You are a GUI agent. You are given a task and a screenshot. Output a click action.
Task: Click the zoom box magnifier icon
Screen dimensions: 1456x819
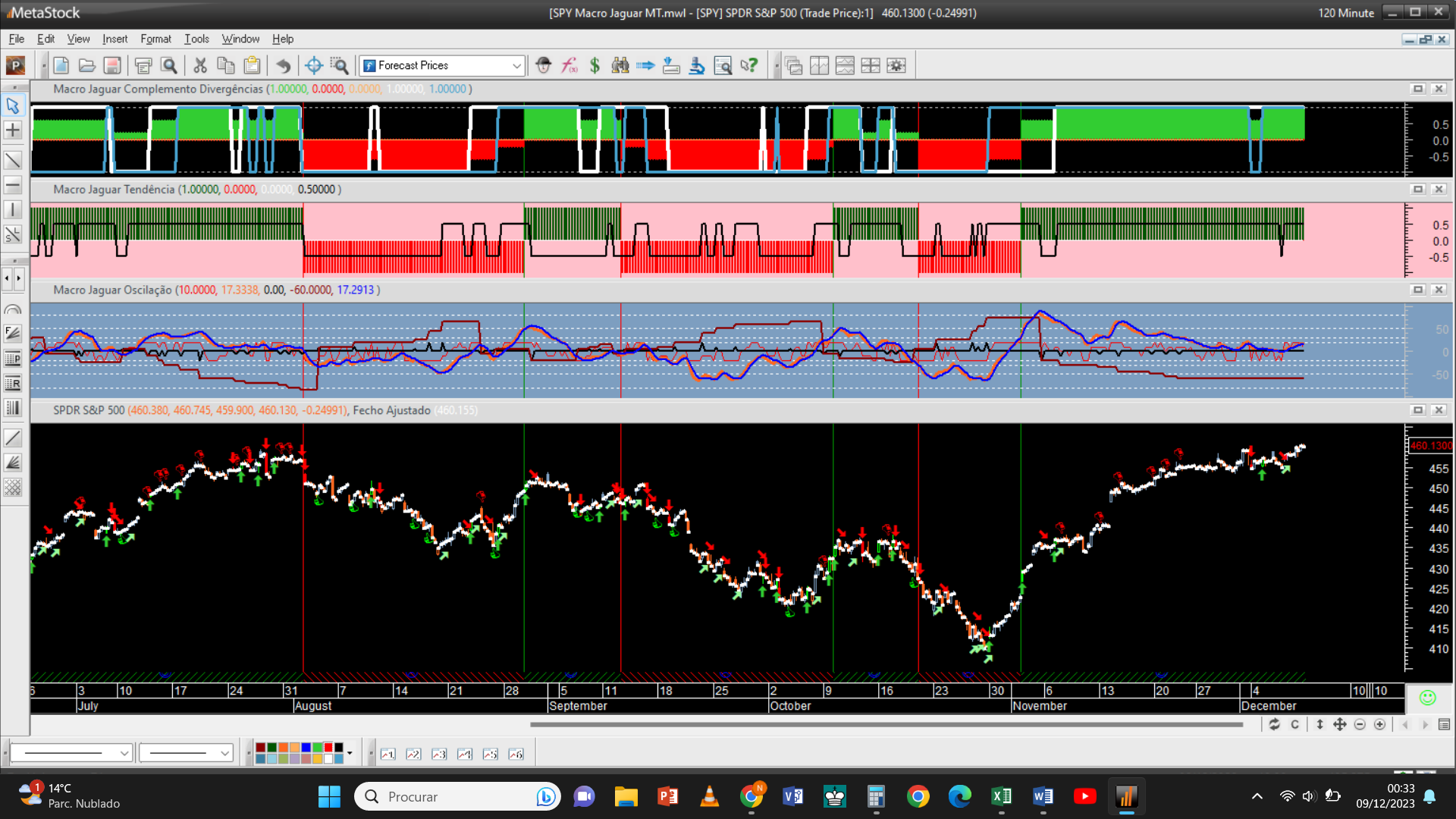pos(340,66)
